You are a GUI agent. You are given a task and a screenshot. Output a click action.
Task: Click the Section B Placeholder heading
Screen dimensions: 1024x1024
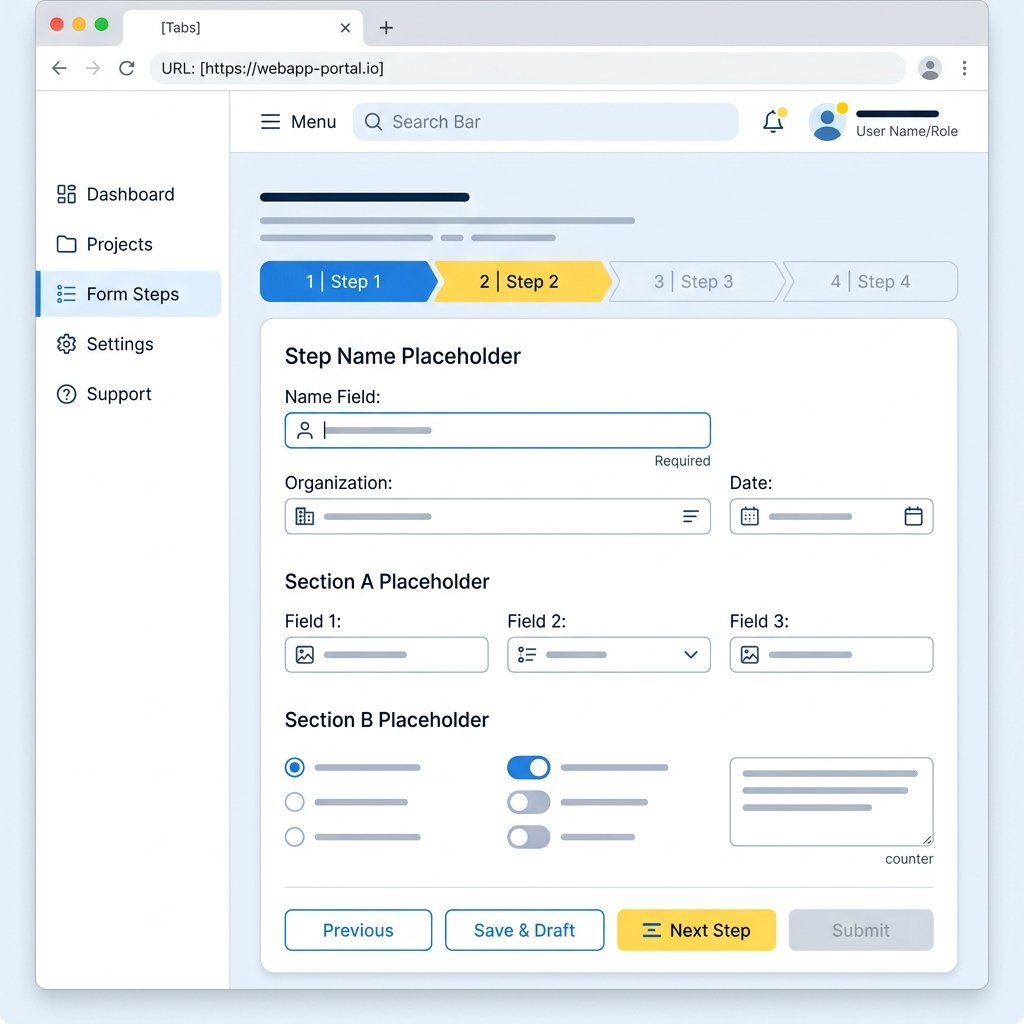click(x=387, y=720)
